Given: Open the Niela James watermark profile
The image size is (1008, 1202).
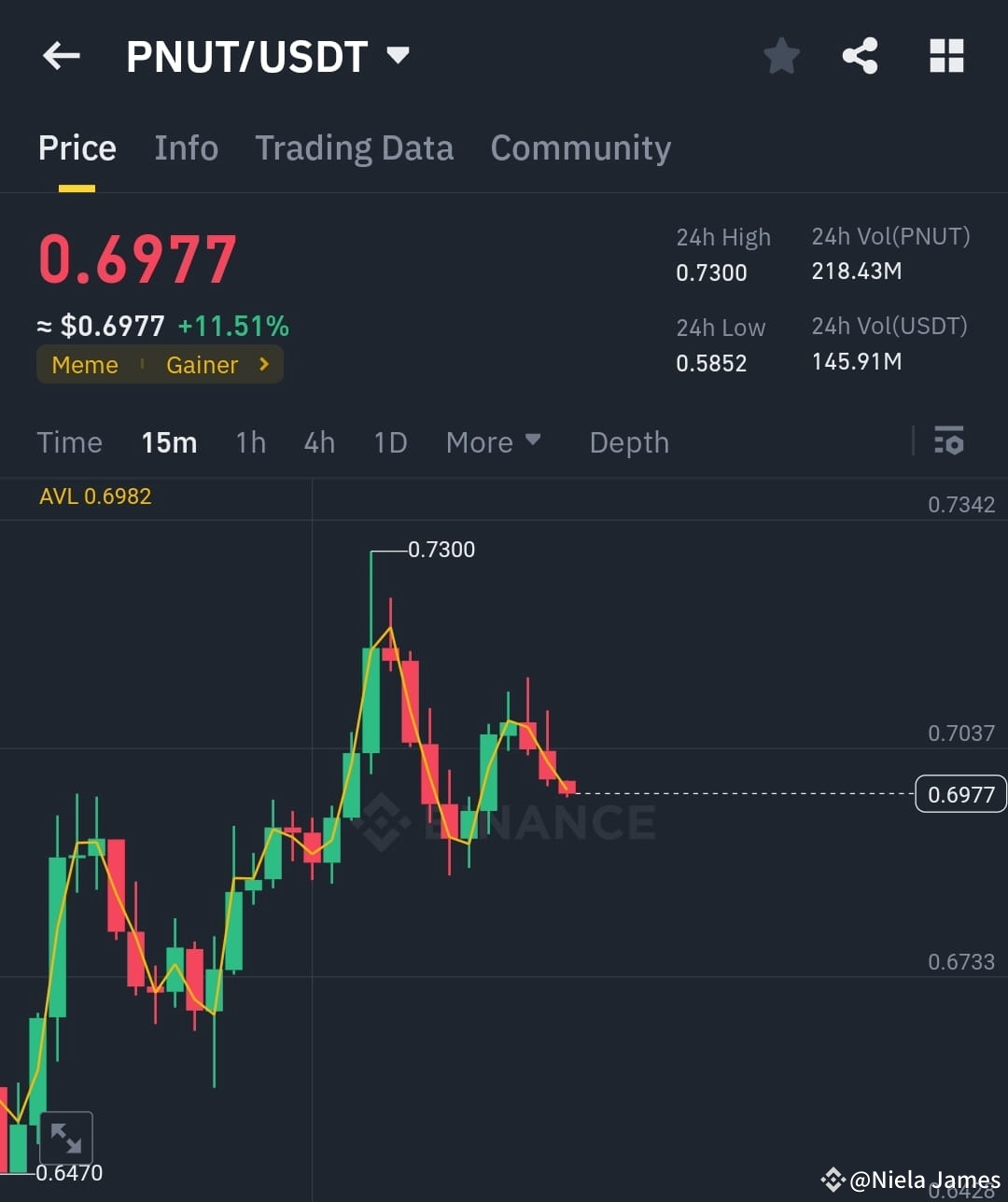Looking at the screenshot, I should click(910, 1180).
